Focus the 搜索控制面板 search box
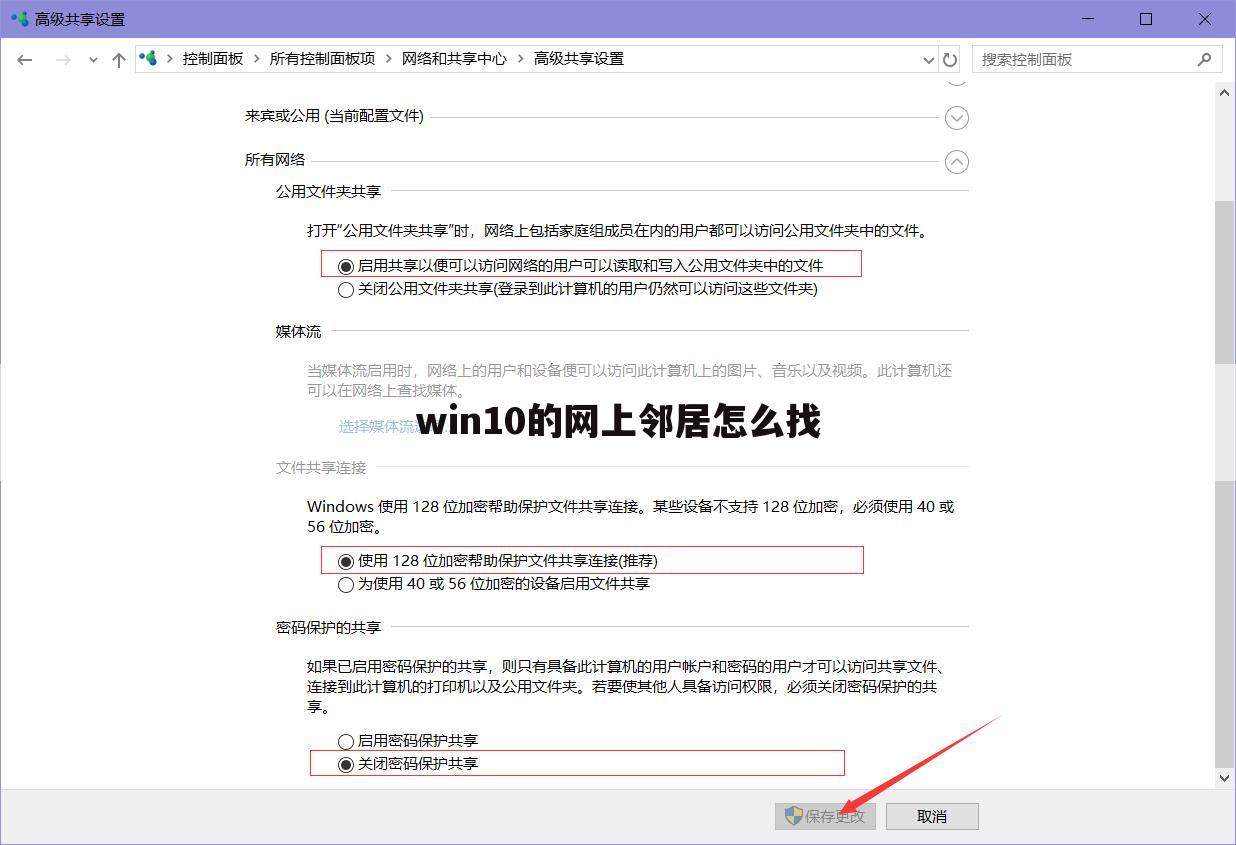Image resolution: width=1236 pixels, height=845 pixels. (x=1096, y=59)
